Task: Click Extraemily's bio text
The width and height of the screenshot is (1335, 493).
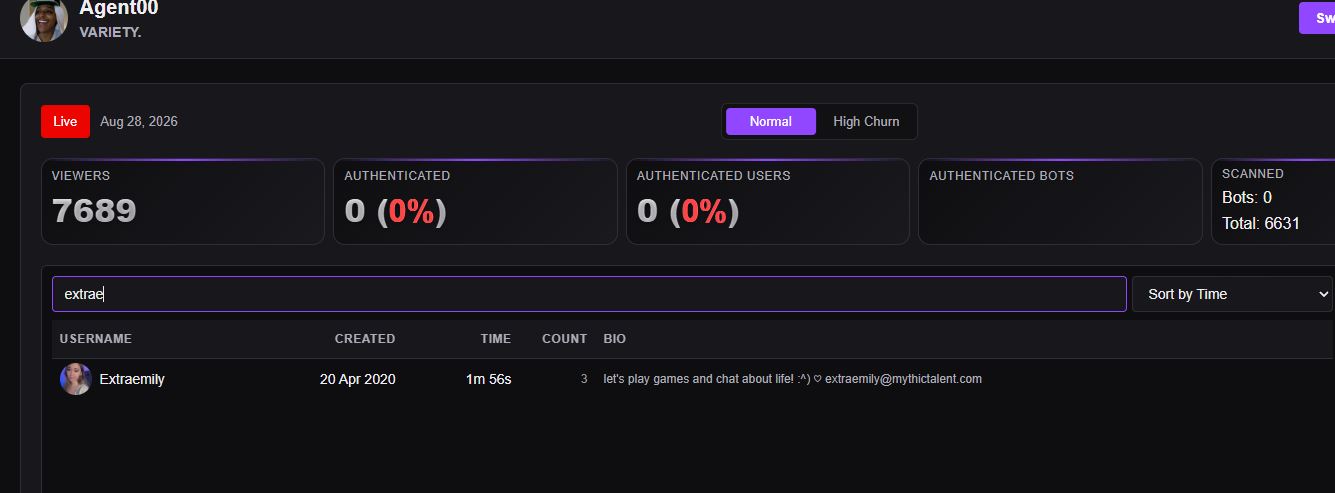Action: coord(793,379)
